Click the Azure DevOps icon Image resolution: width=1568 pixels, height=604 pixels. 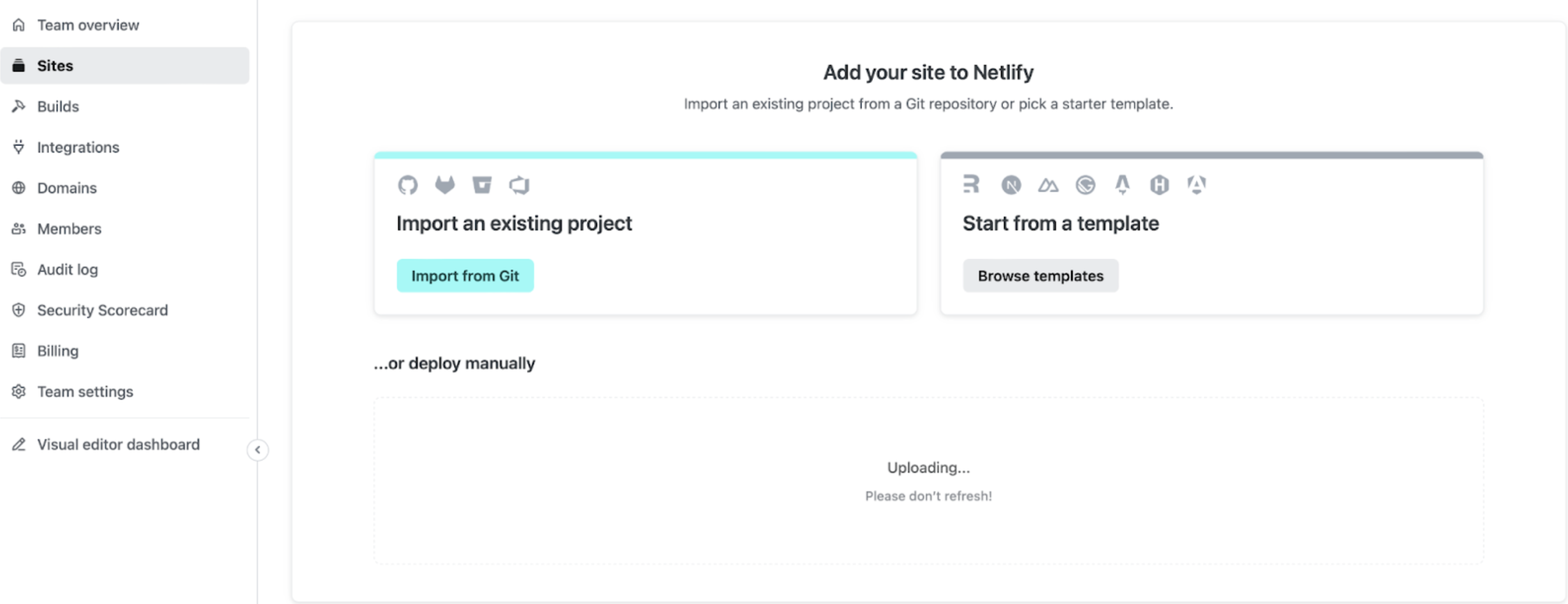pyautogui.click(x=520, y=185)
